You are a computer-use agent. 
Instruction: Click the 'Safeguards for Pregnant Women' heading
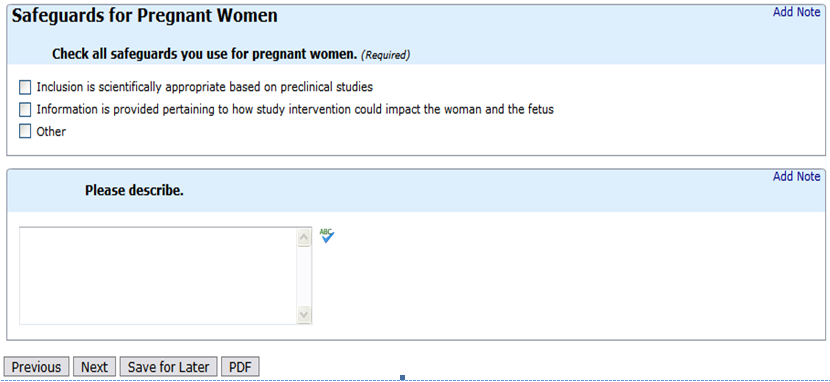(145, 16)
